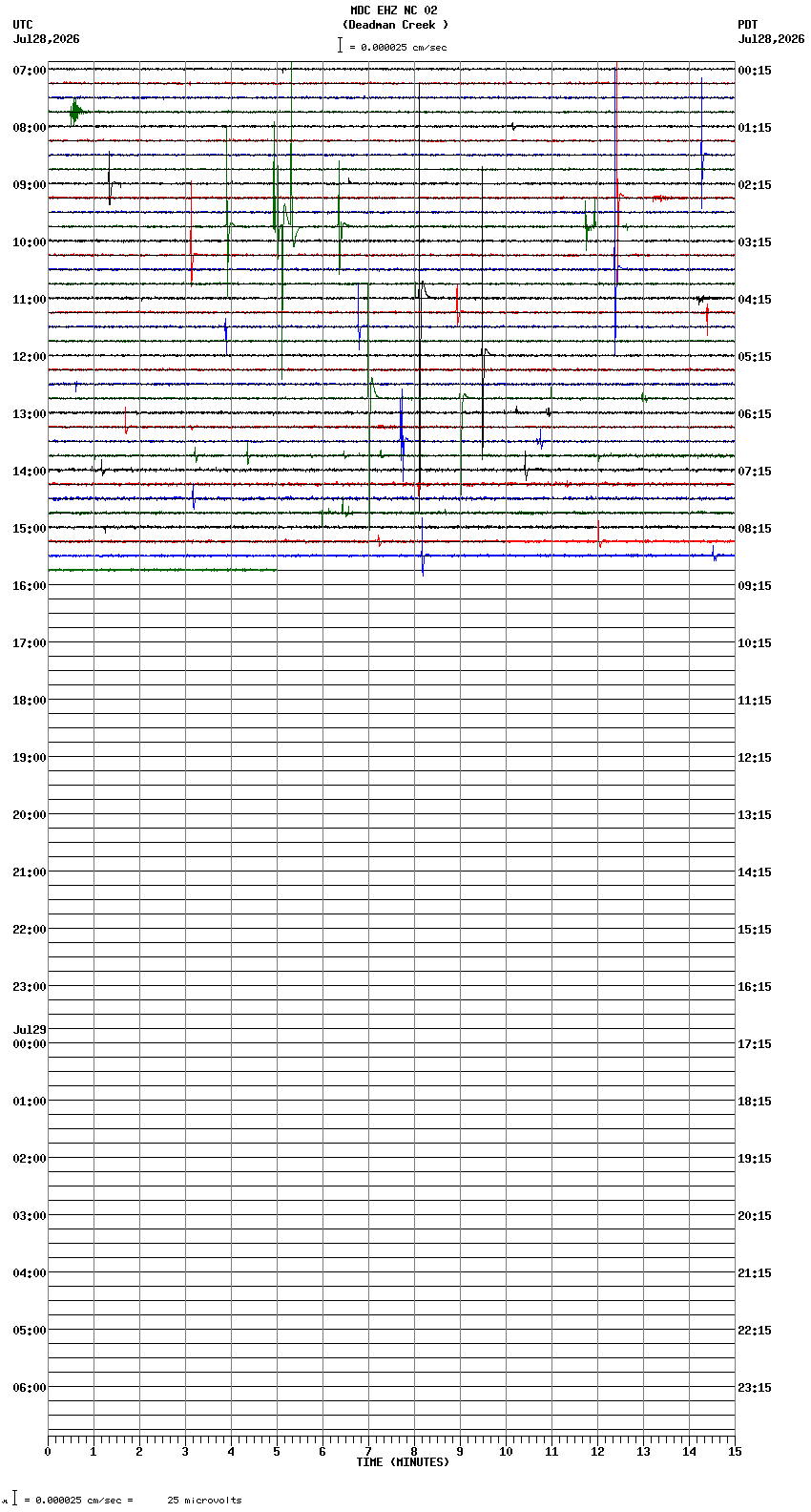Image resolution: width=811 pixels, height=1512 pixels.
Task: Click the 20:00 UTC time label
Action: pyautogui.click(x=30, y=815)
